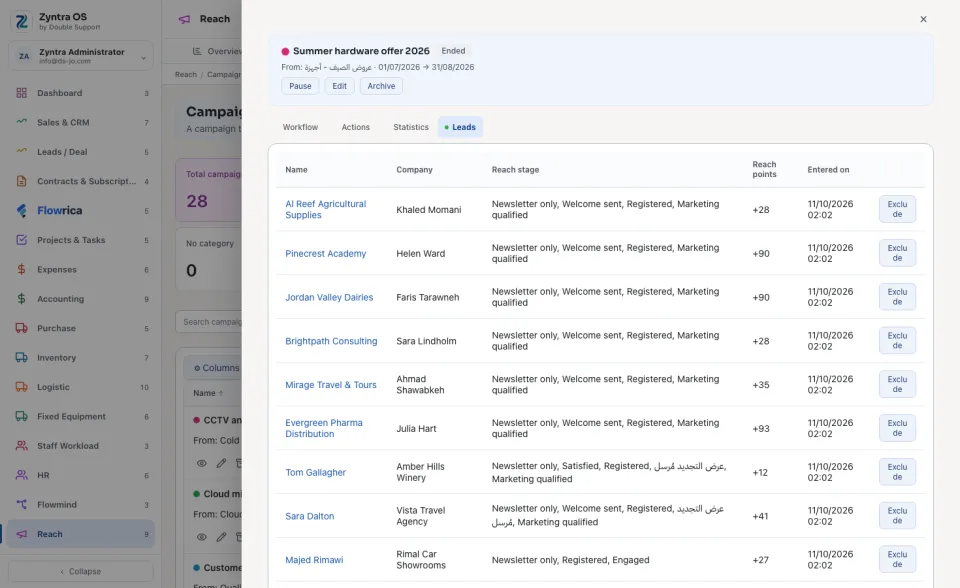
Task: Click the Pause campaign button
Action: coord(300,86)
